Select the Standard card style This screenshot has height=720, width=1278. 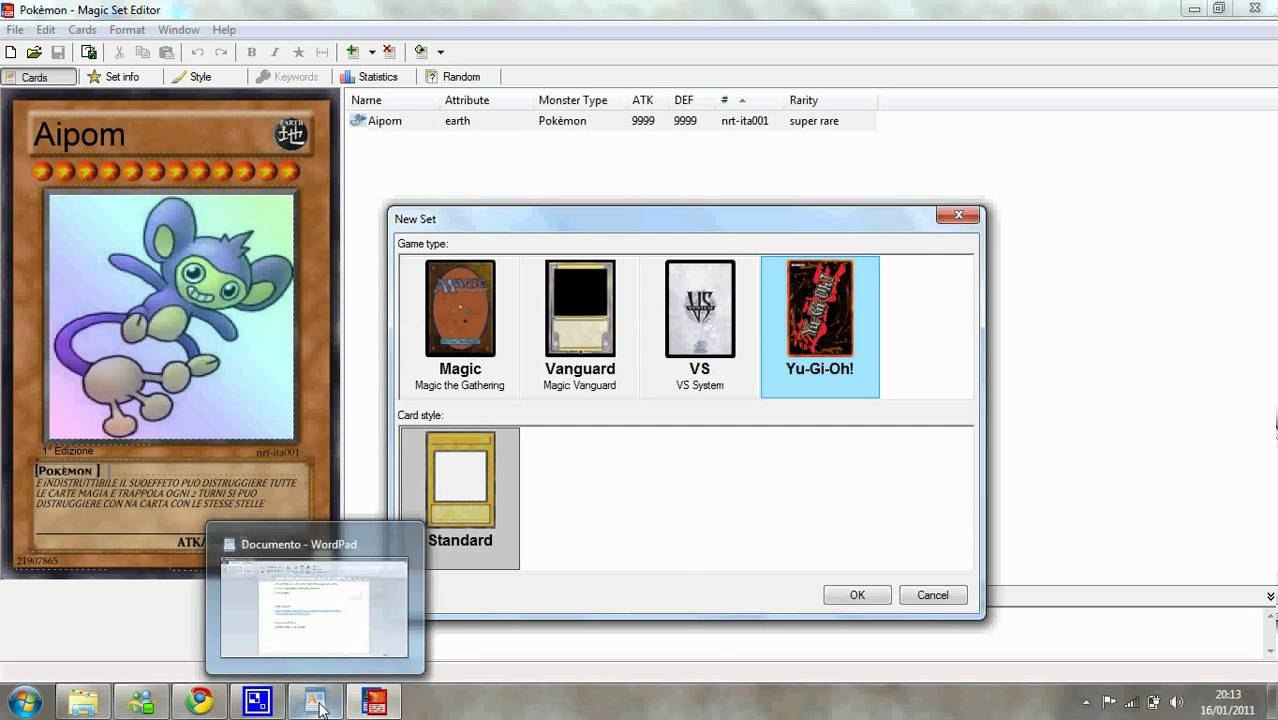[x=460, y=498]
